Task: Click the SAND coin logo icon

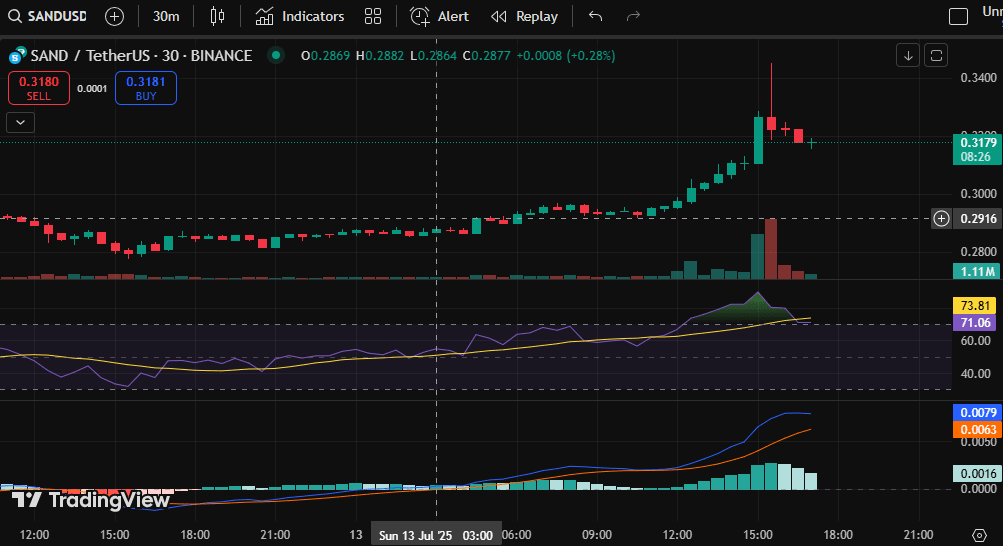Action: 17,56
